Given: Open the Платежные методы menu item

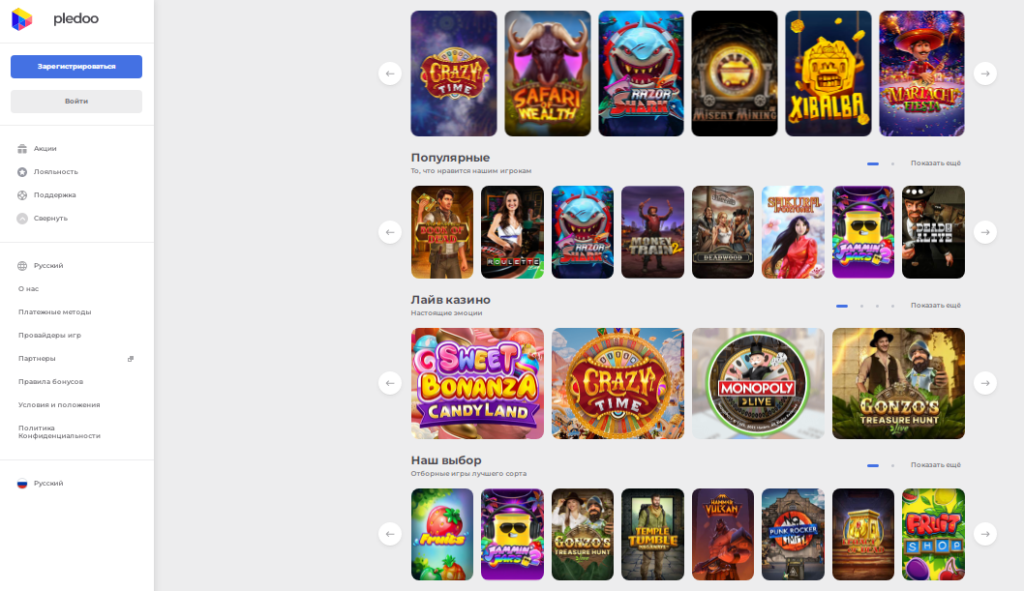Looking at the screenshot, I should click(55, 312).
